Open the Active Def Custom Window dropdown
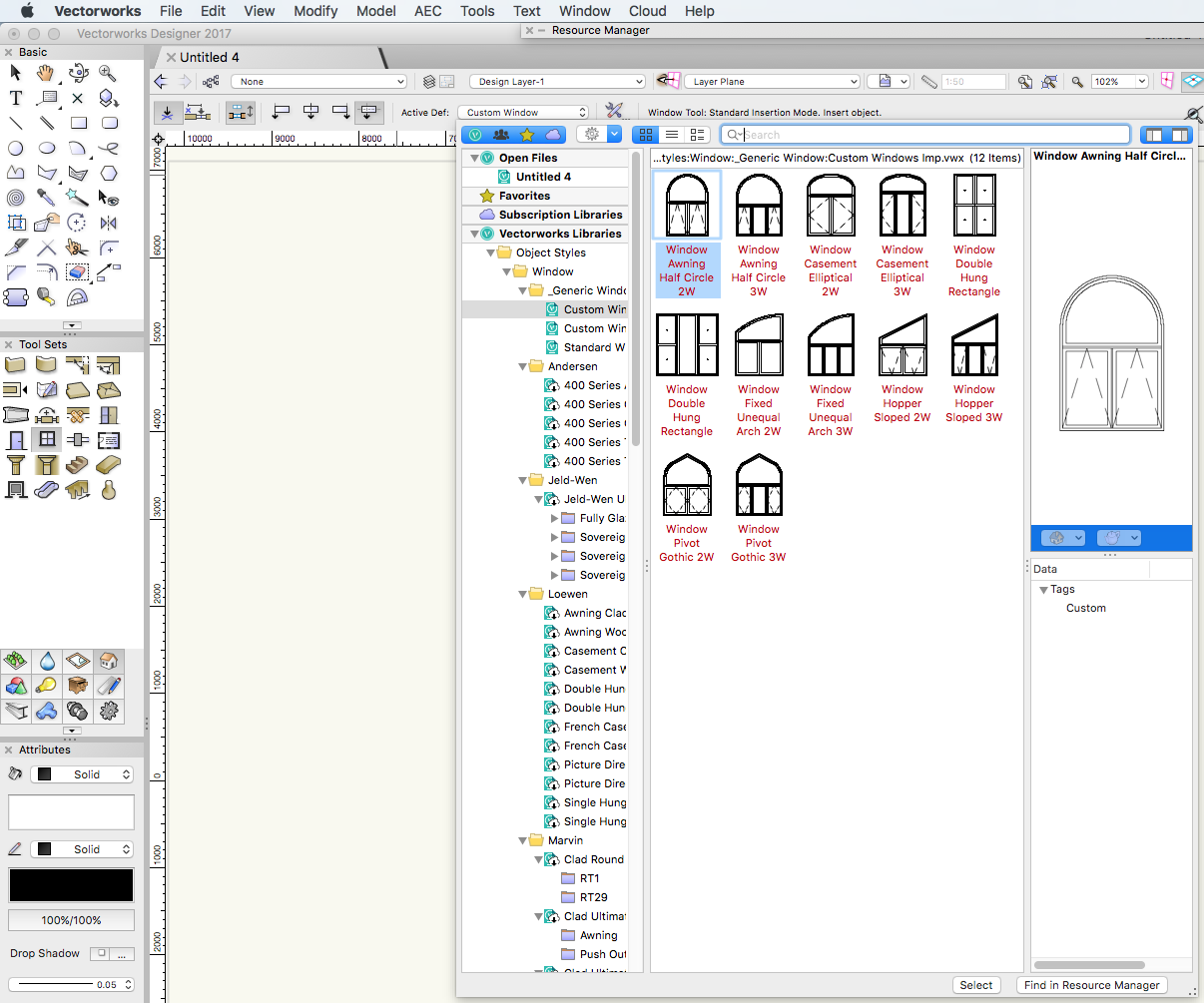The image size is (1204, 1003). (523, 113)
